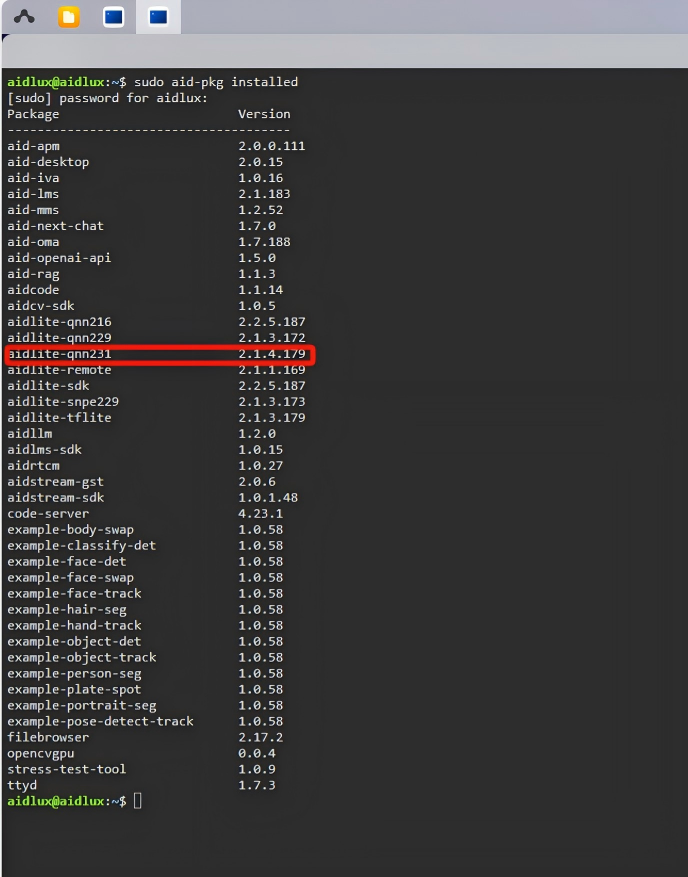This screenshot has height=877, width=688.
Task: Select the active second terminal taskbar icon
Action: 158,17
